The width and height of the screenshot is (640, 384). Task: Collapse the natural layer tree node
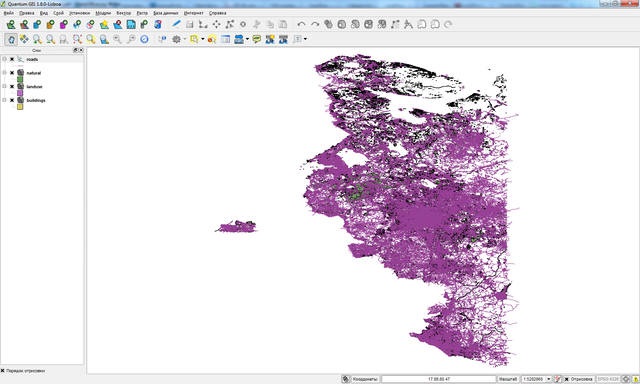click(4, 73)
